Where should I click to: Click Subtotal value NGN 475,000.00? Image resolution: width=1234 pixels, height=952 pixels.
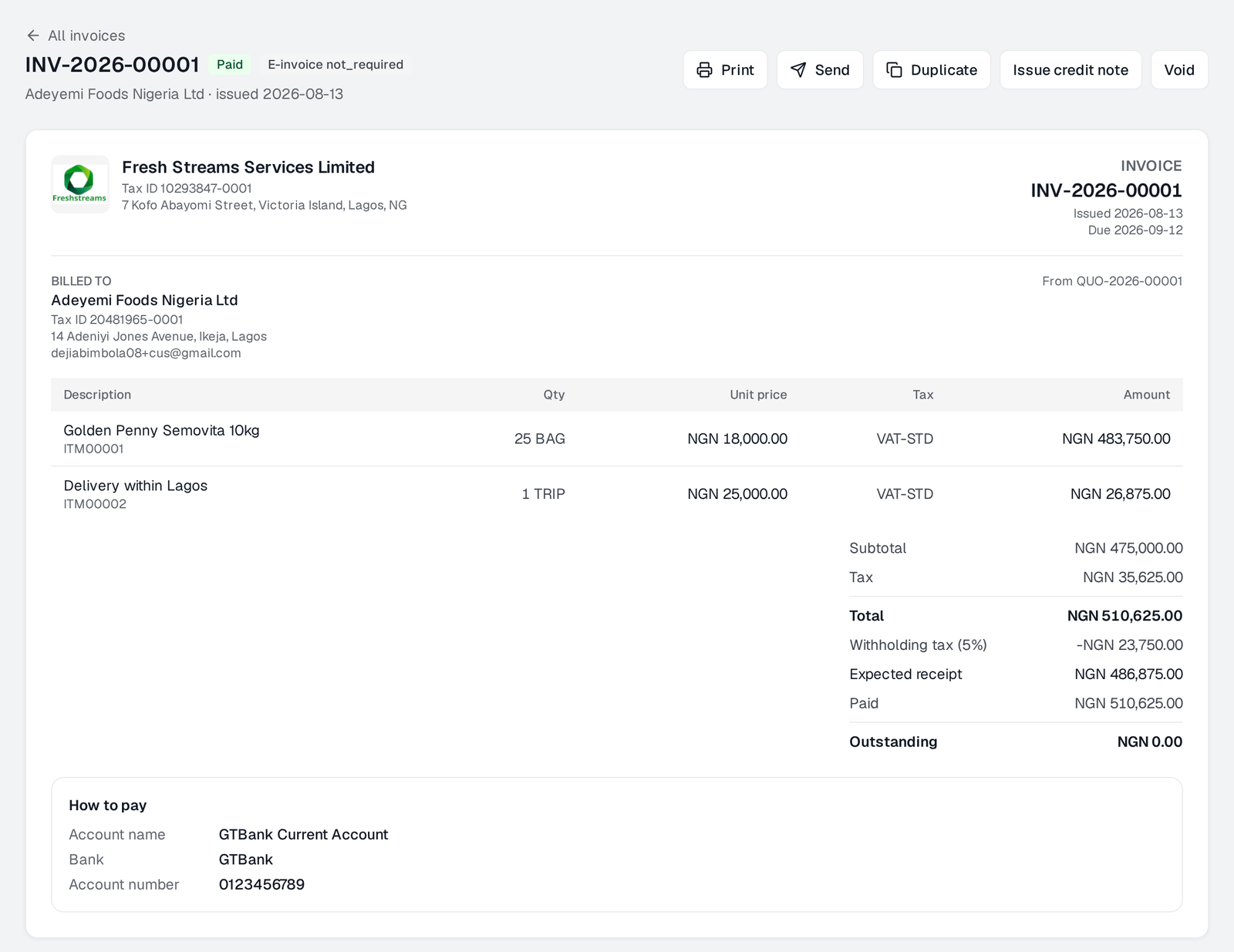(x=1128, y=549)
